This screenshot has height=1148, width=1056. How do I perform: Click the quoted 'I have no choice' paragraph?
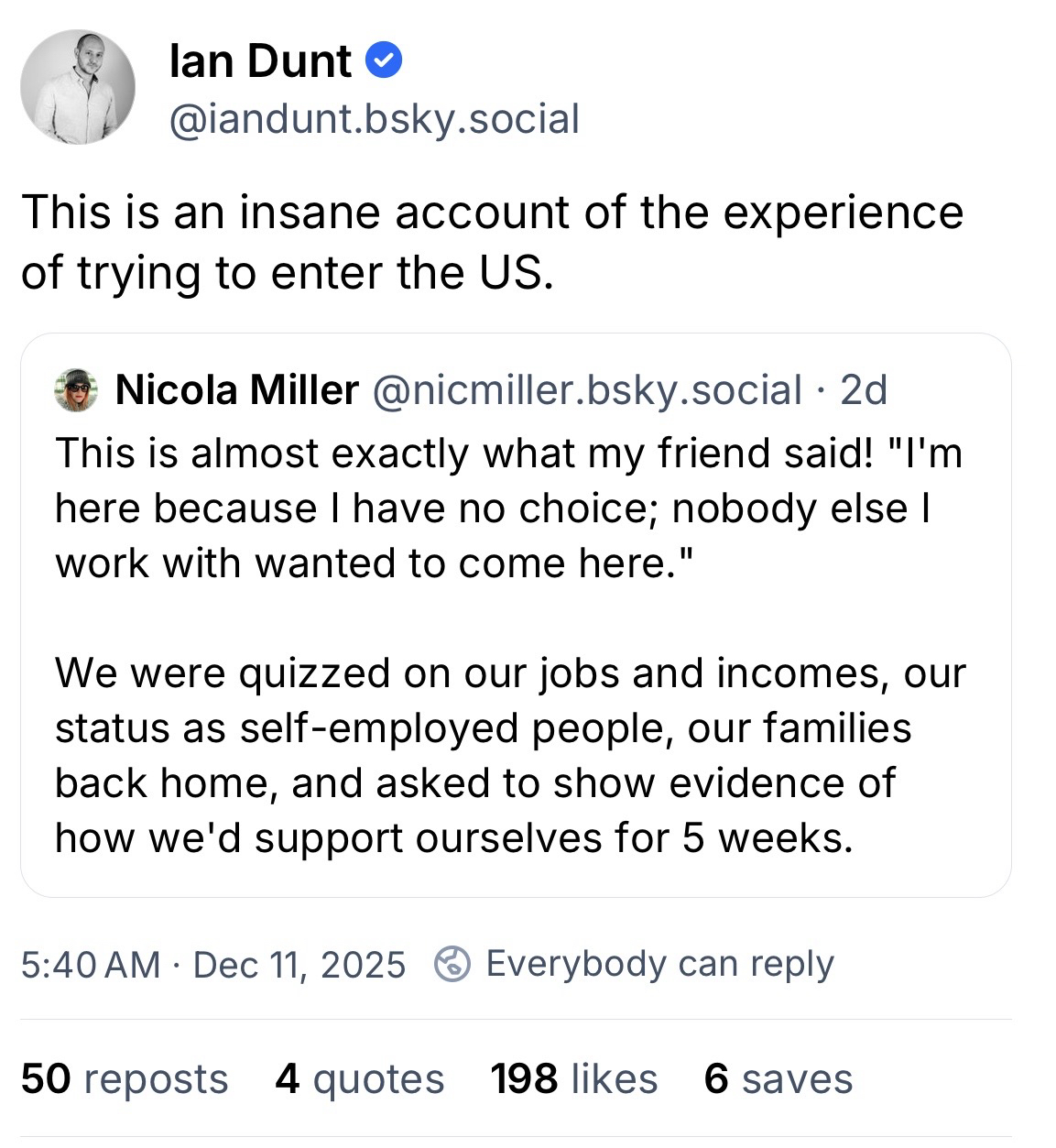(508, 508)
